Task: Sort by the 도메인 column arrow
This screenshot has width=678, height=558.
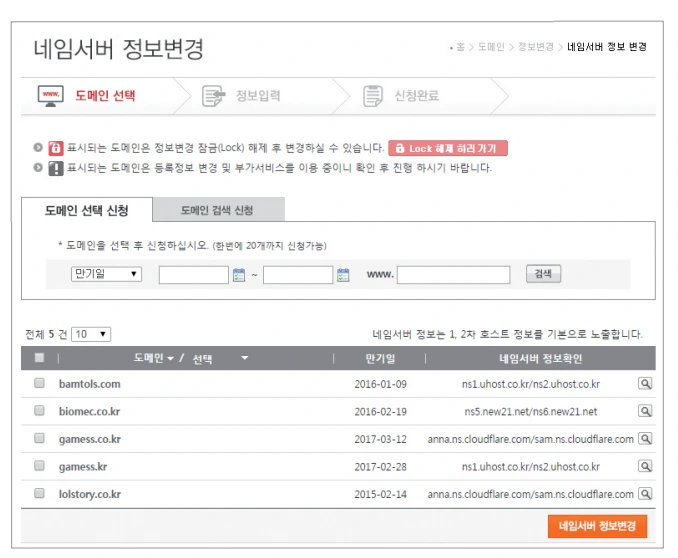Action: click(x=170, y=359)
